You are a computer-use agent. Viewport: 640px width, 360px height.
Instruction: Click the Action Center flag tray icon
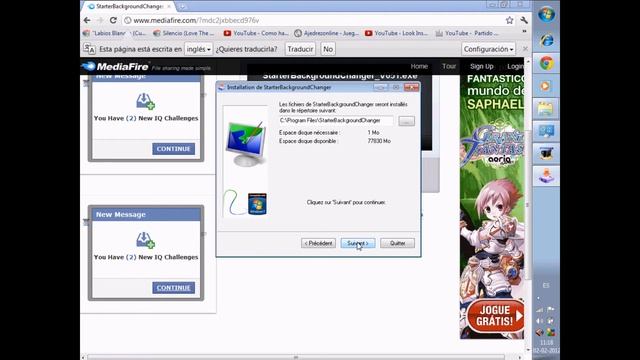click(551, 309)
